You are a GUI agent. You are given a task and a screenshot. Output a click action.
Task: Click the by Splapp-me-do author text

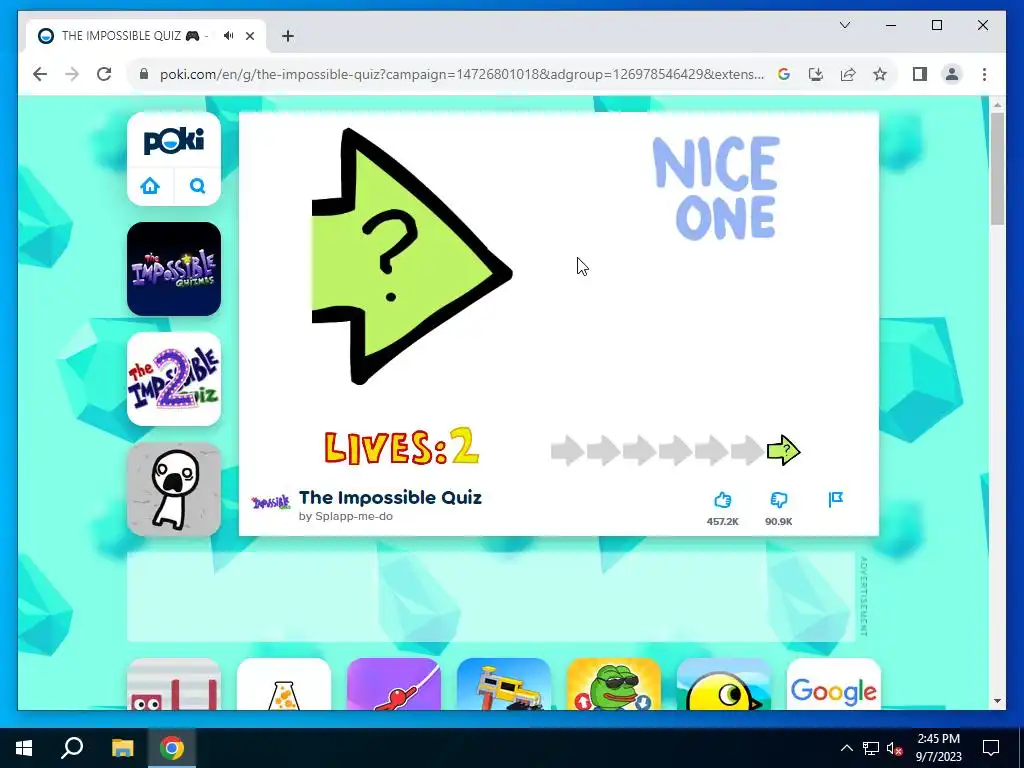coord(345,516)
